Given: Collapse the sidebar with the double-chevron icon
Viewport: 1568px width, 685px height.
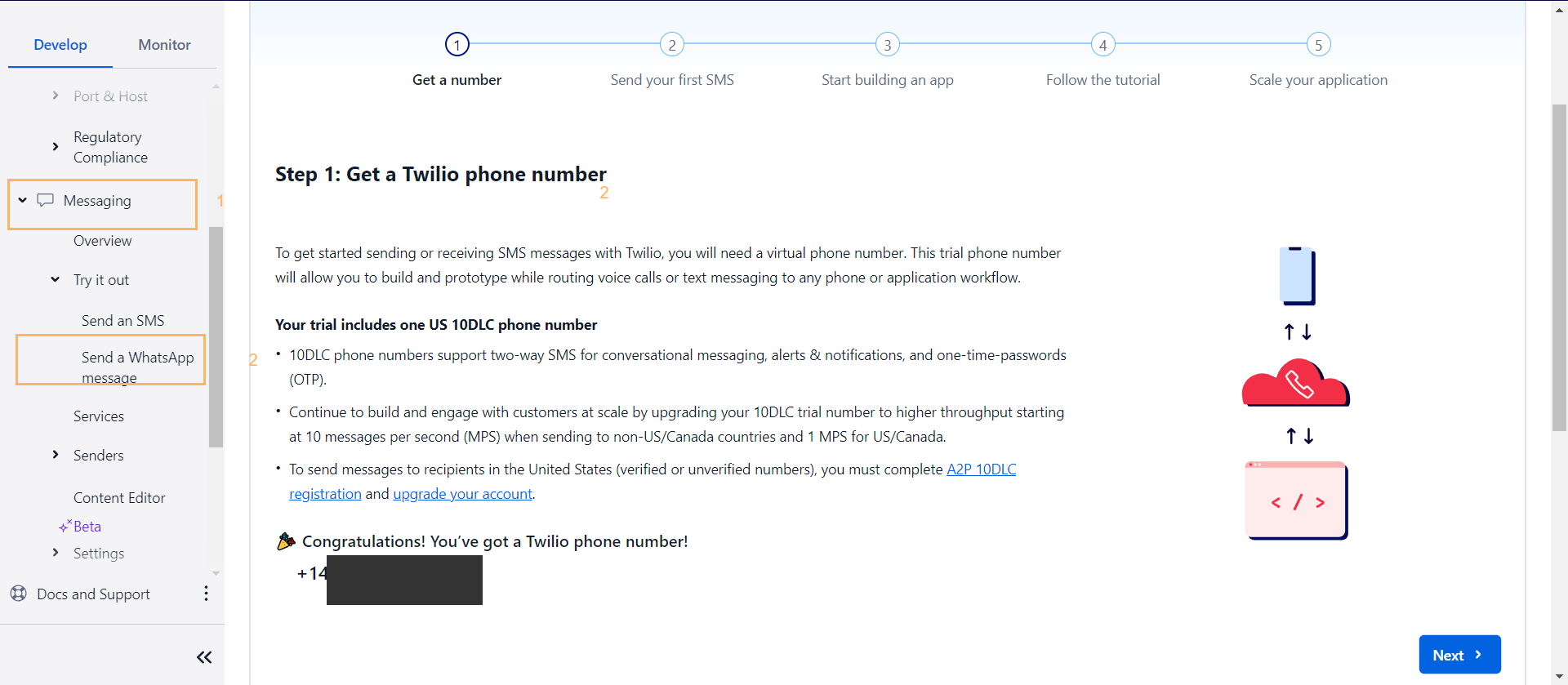Looking at the screenshot, I should click(204, 657).
